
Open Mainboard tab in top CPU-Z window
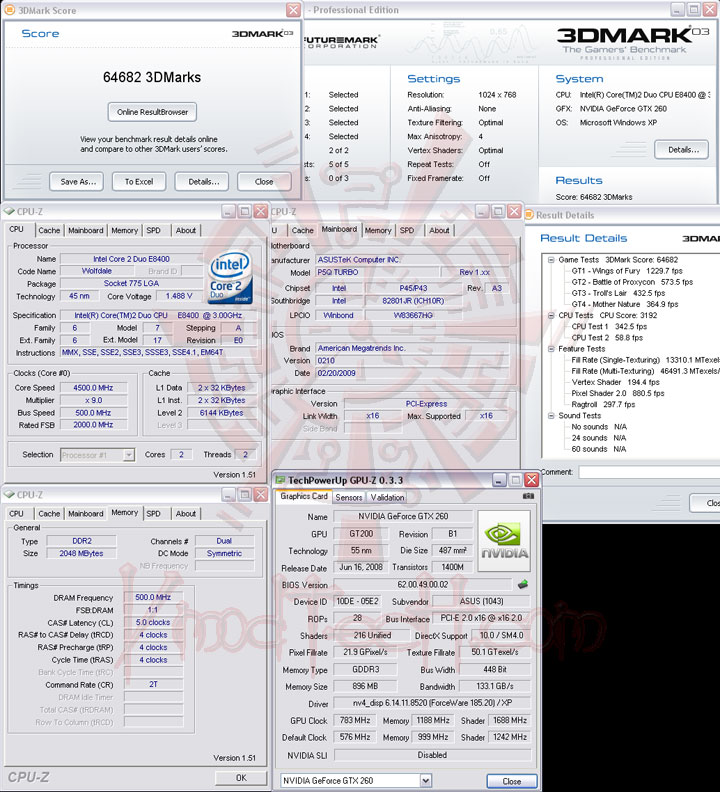pos(85,230)
